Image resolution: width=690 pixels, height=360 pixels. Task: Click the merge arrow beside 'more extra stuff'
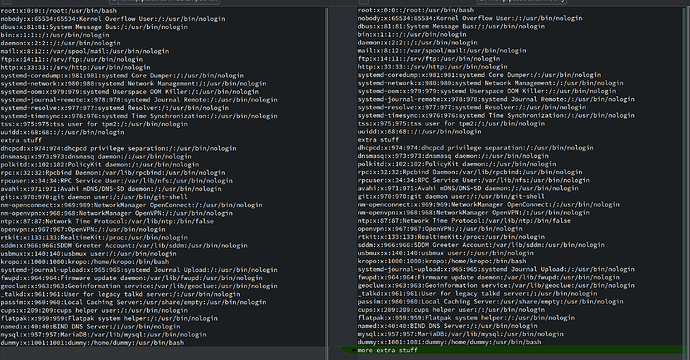pos(353,350)
